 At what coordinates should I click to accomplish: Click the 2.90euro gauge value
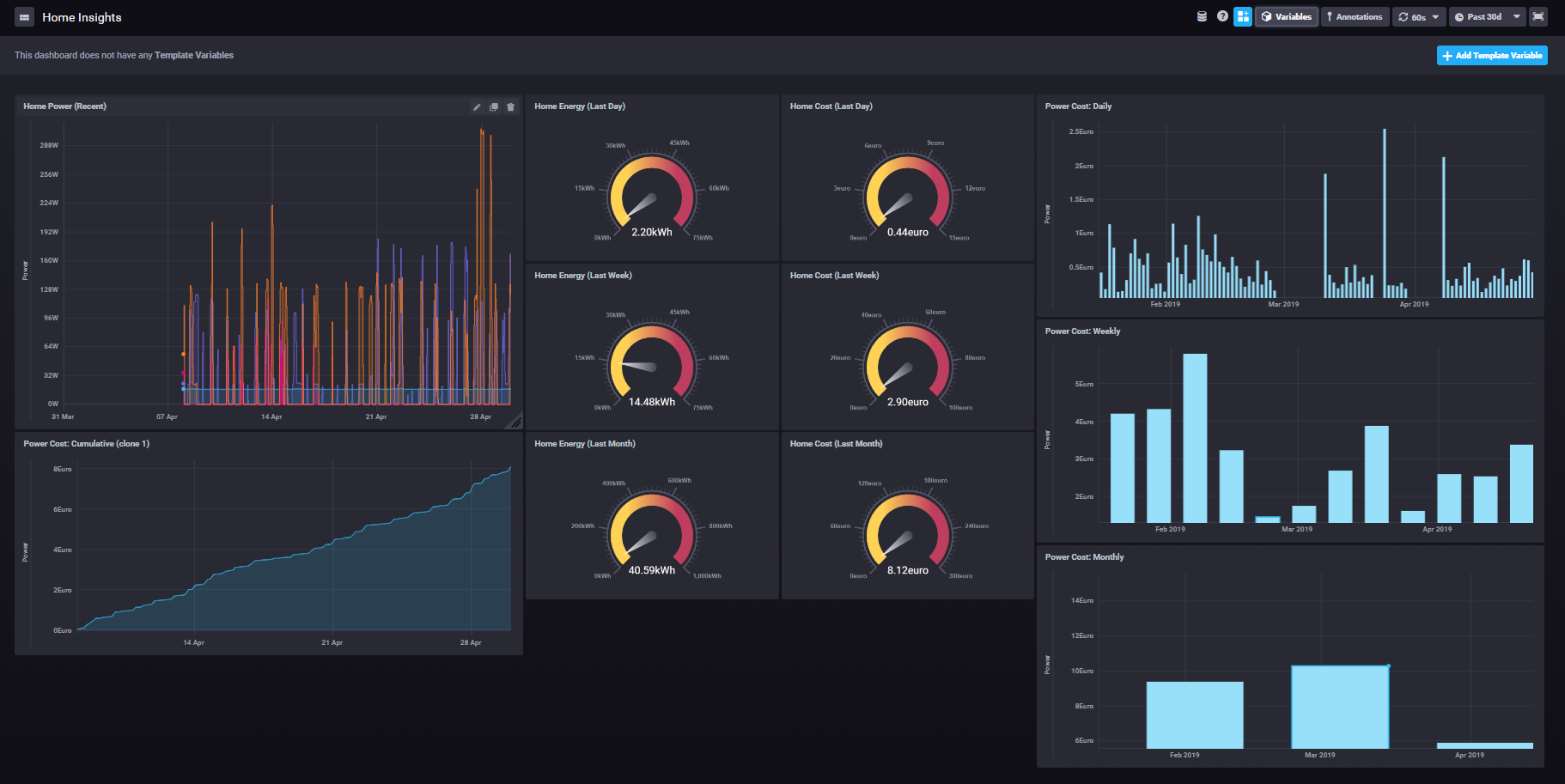click(908, 402)
